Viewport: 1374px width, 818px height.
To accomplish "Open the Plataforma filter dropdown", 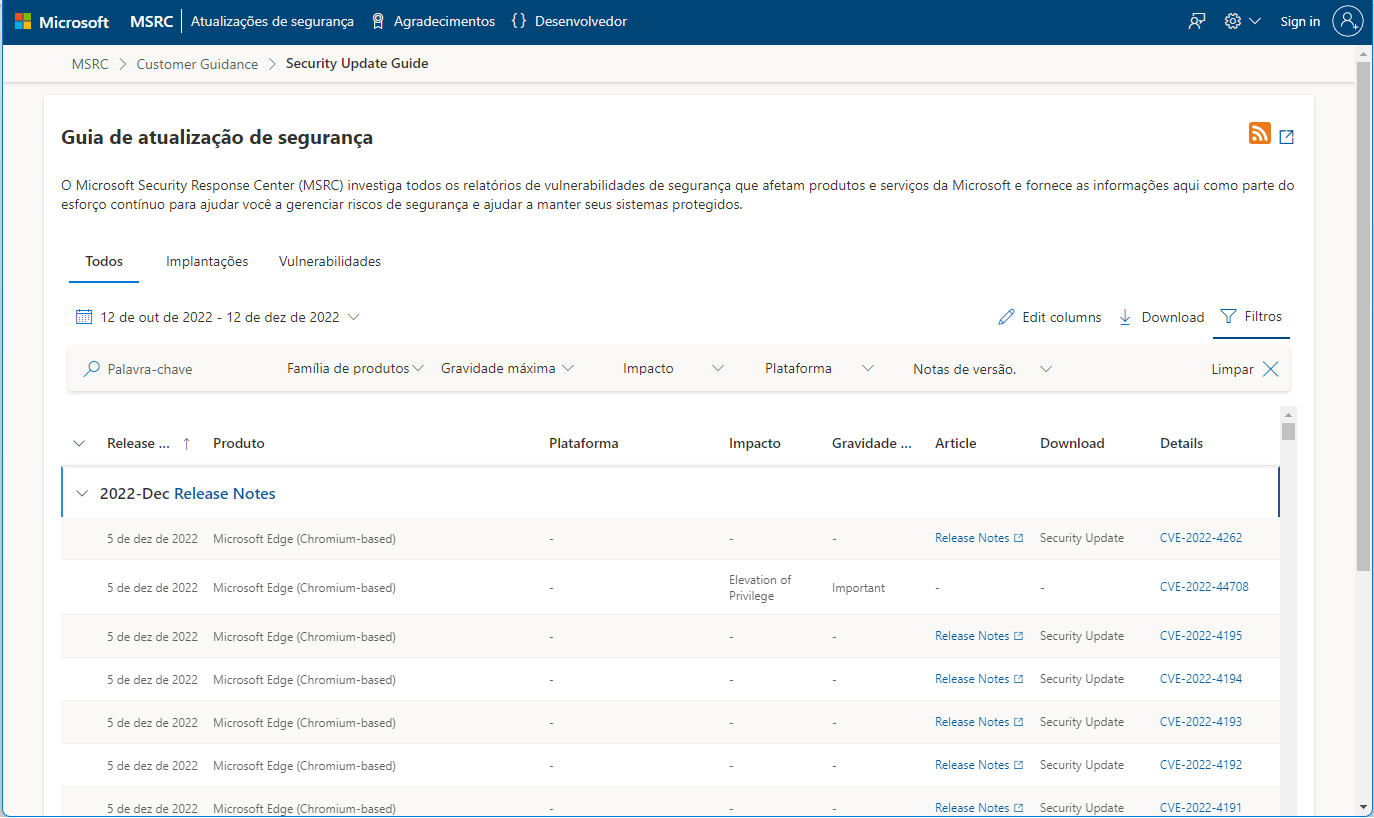I will coord(820,368).
